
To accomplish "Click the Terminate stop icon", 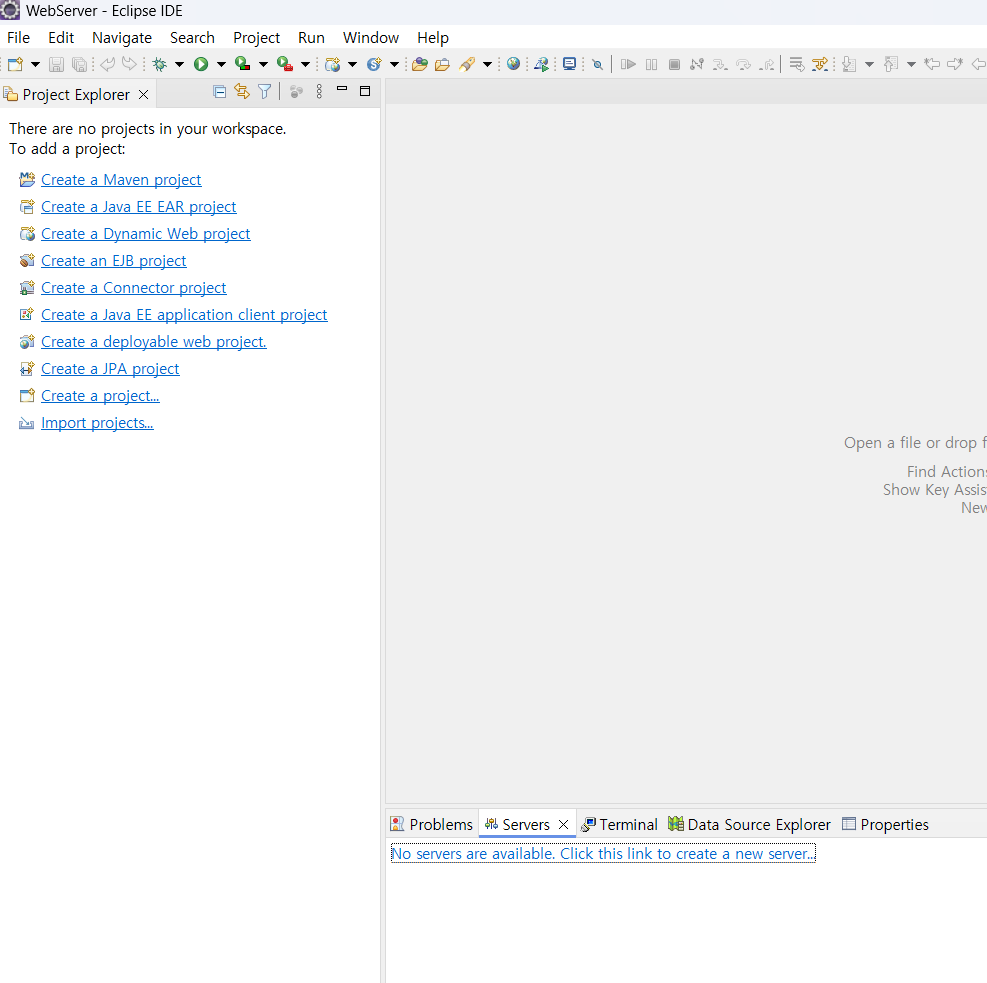I will pyautogui.click(x=674, y=64).
